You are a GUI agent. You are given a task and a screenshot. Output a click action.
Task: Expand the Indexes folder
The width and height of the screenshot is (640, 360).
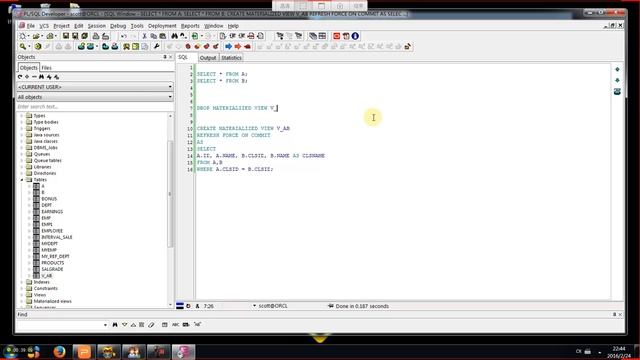(22, 282)
